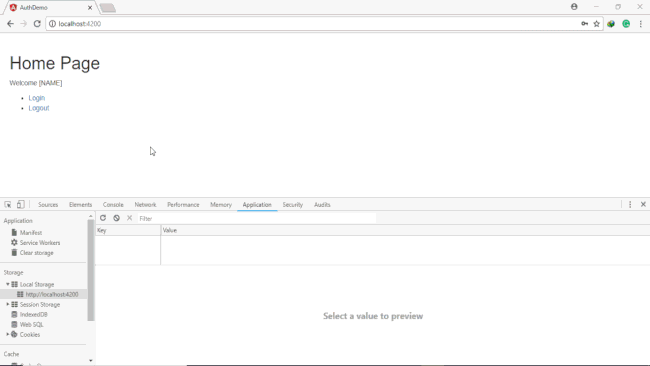Toggle the device toolbar icon
This screenshot has height=366, width=650.
click(20, 204)
